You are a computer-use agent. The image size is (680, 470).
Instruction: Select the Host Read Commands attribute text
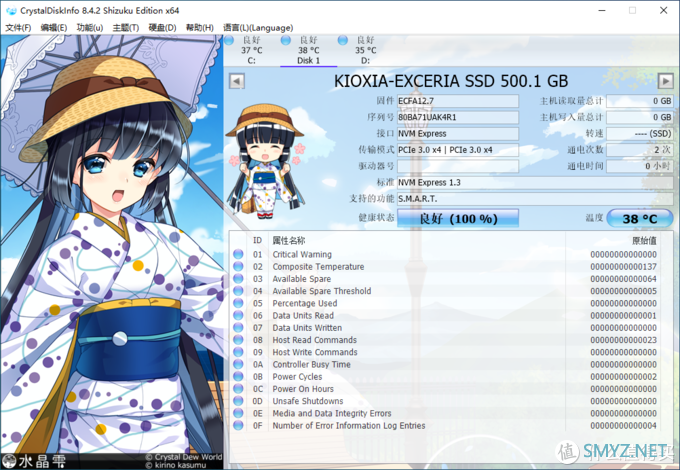click(x=314, y=340)
